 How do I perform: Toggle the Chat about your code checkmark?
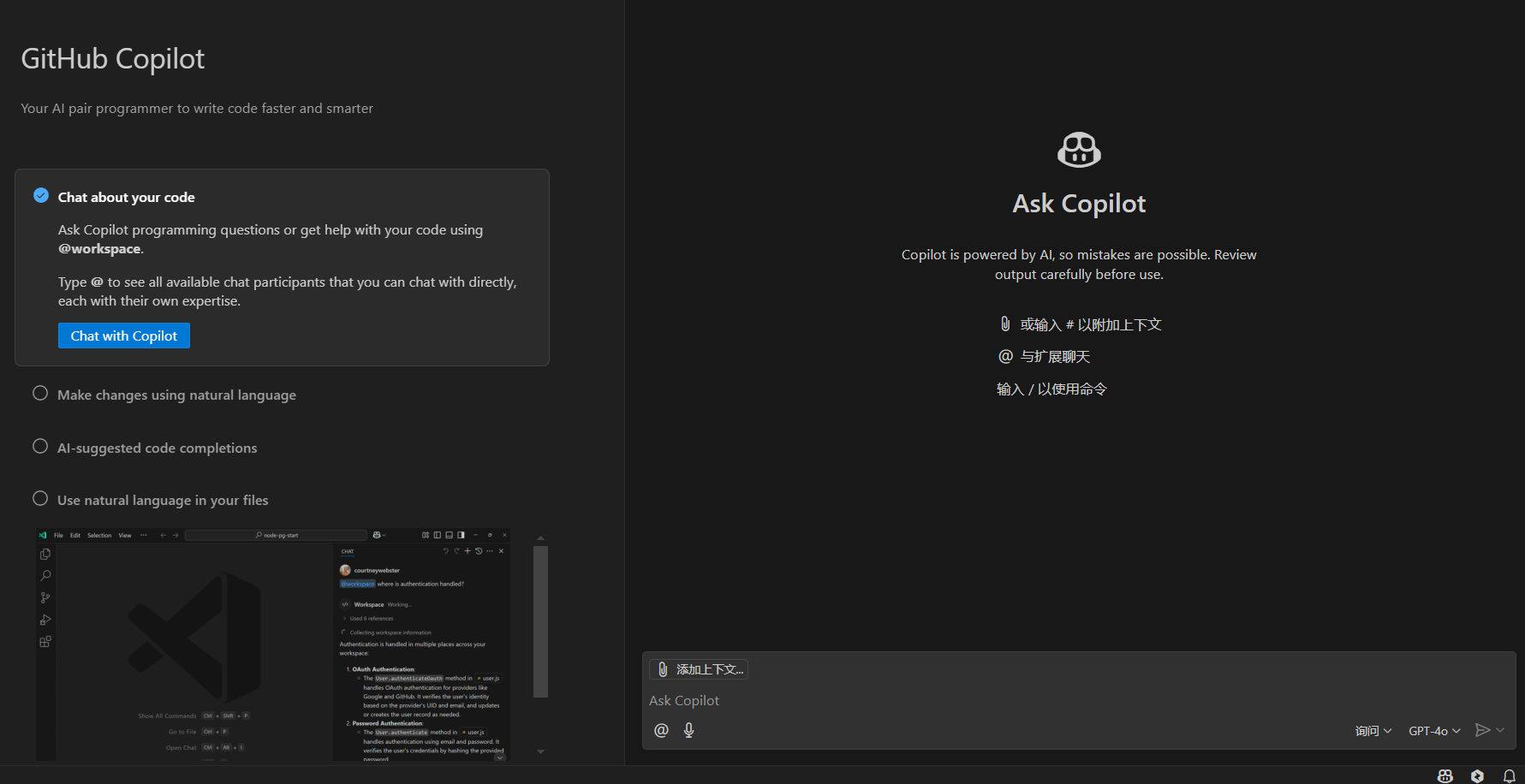tap(41, 195)
